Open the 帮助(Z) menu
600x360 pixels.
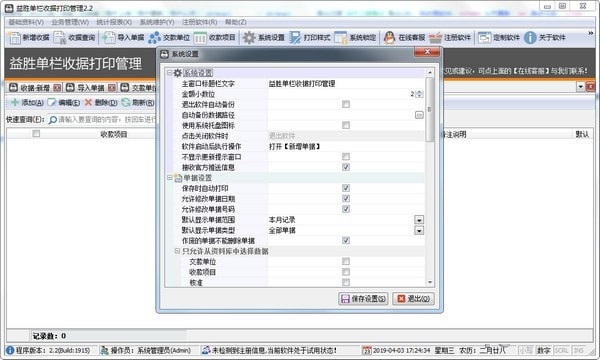[x=236, y=22]
